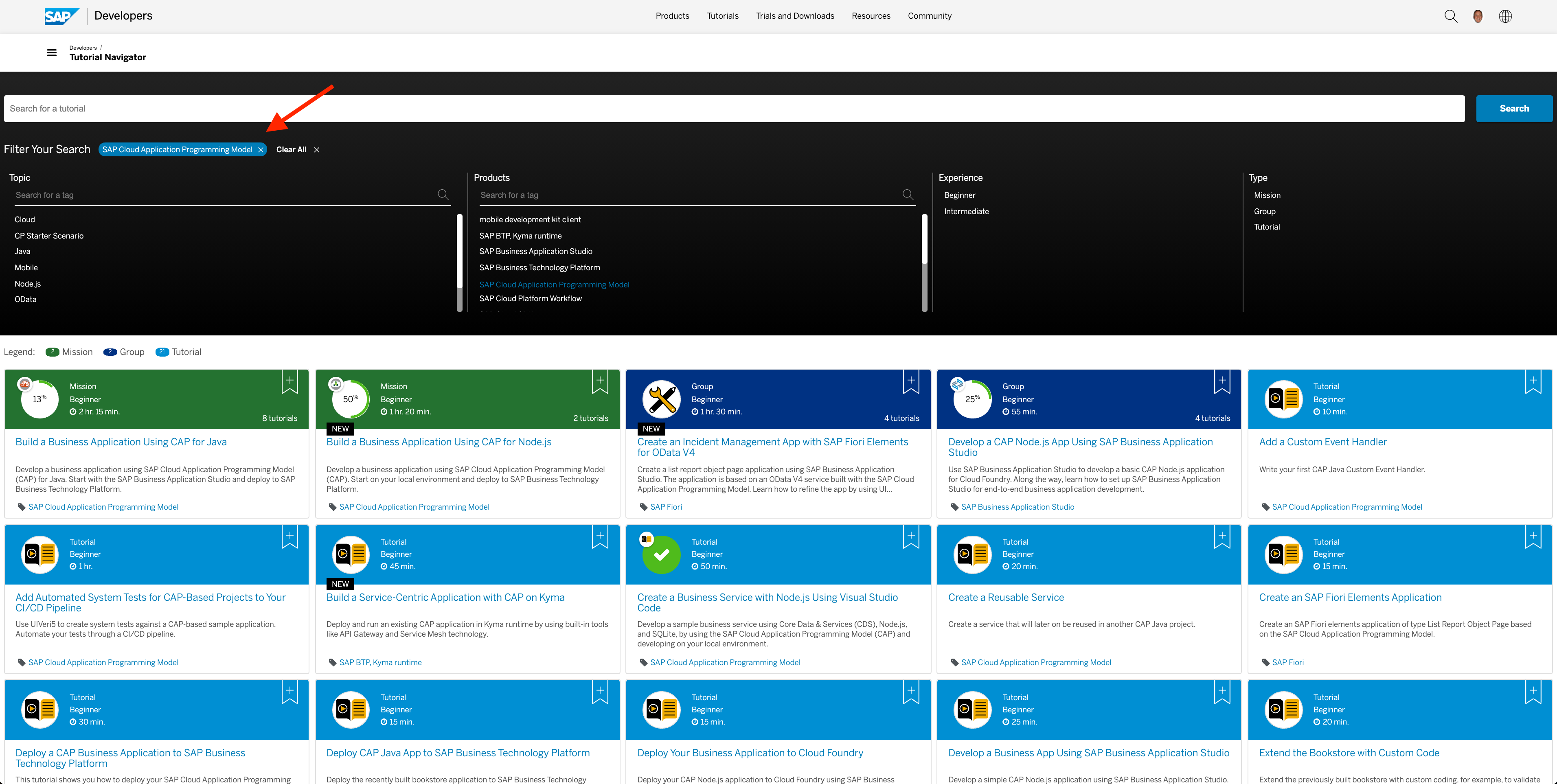Filter by Tutorial type

(x=1266, y=227)
